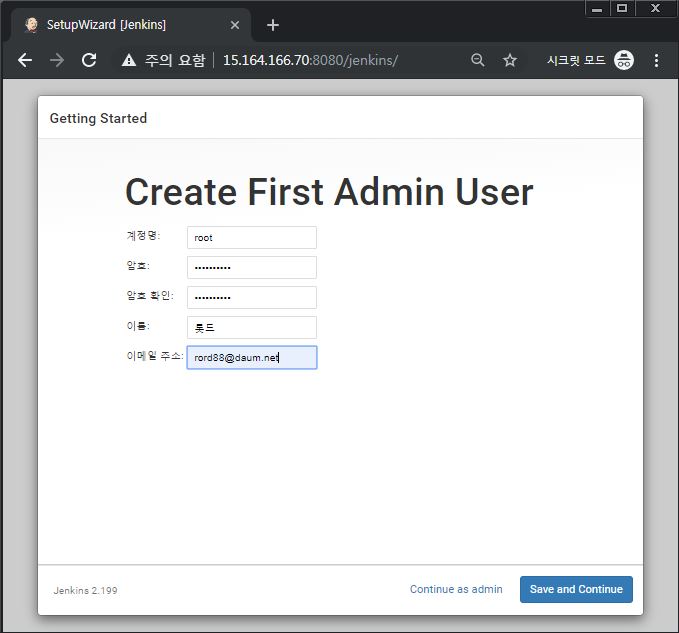
Task: Click the Jenkins 2.199 version text
Action: pos(85,591)
